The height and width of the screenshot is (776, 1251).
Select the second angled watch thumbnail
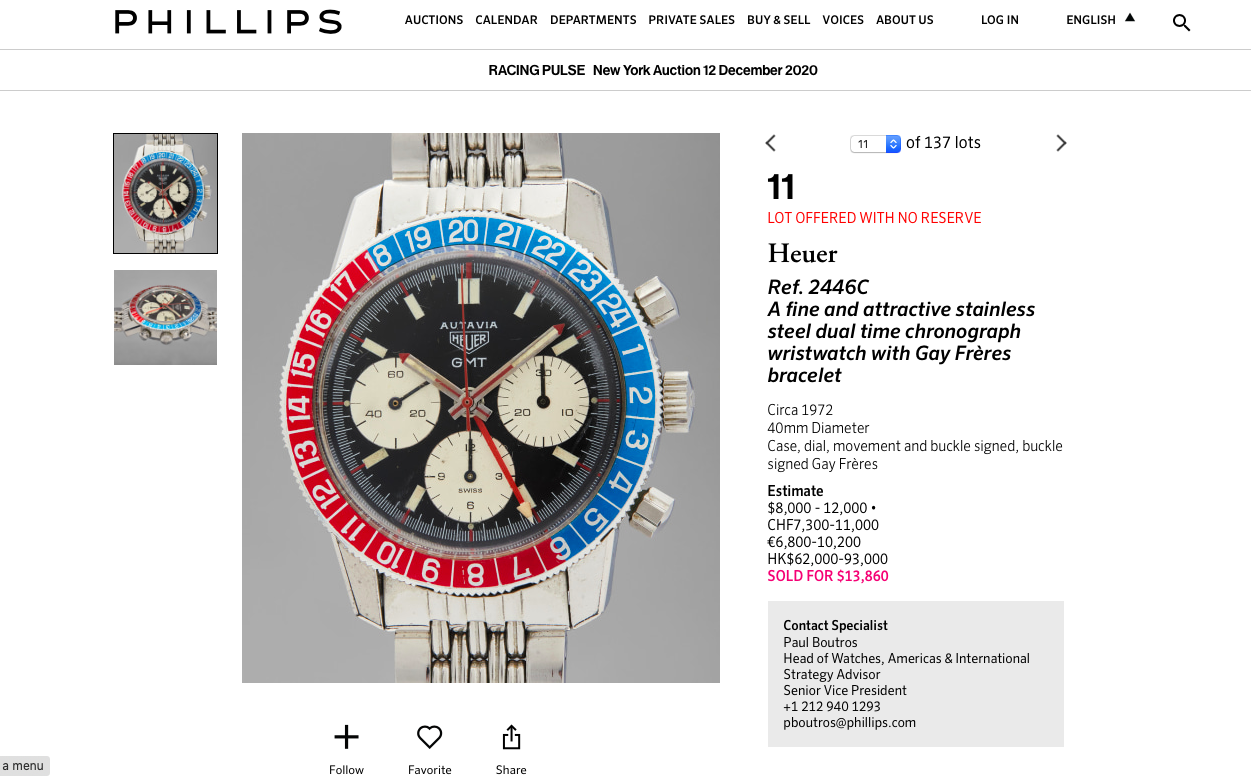(x=165, y=317)
